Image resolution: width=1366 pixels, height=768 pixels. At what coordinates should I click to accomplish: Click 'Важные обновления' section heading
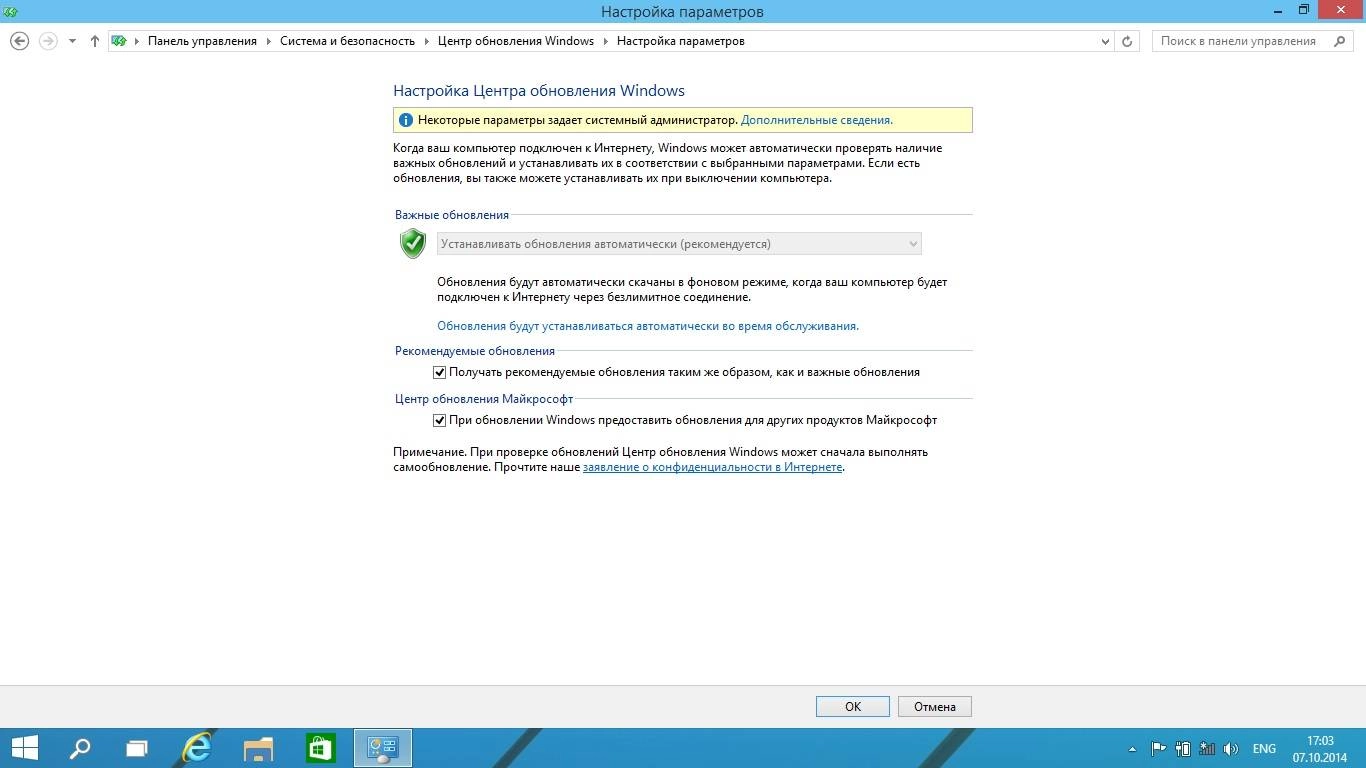tap(452, 215)
